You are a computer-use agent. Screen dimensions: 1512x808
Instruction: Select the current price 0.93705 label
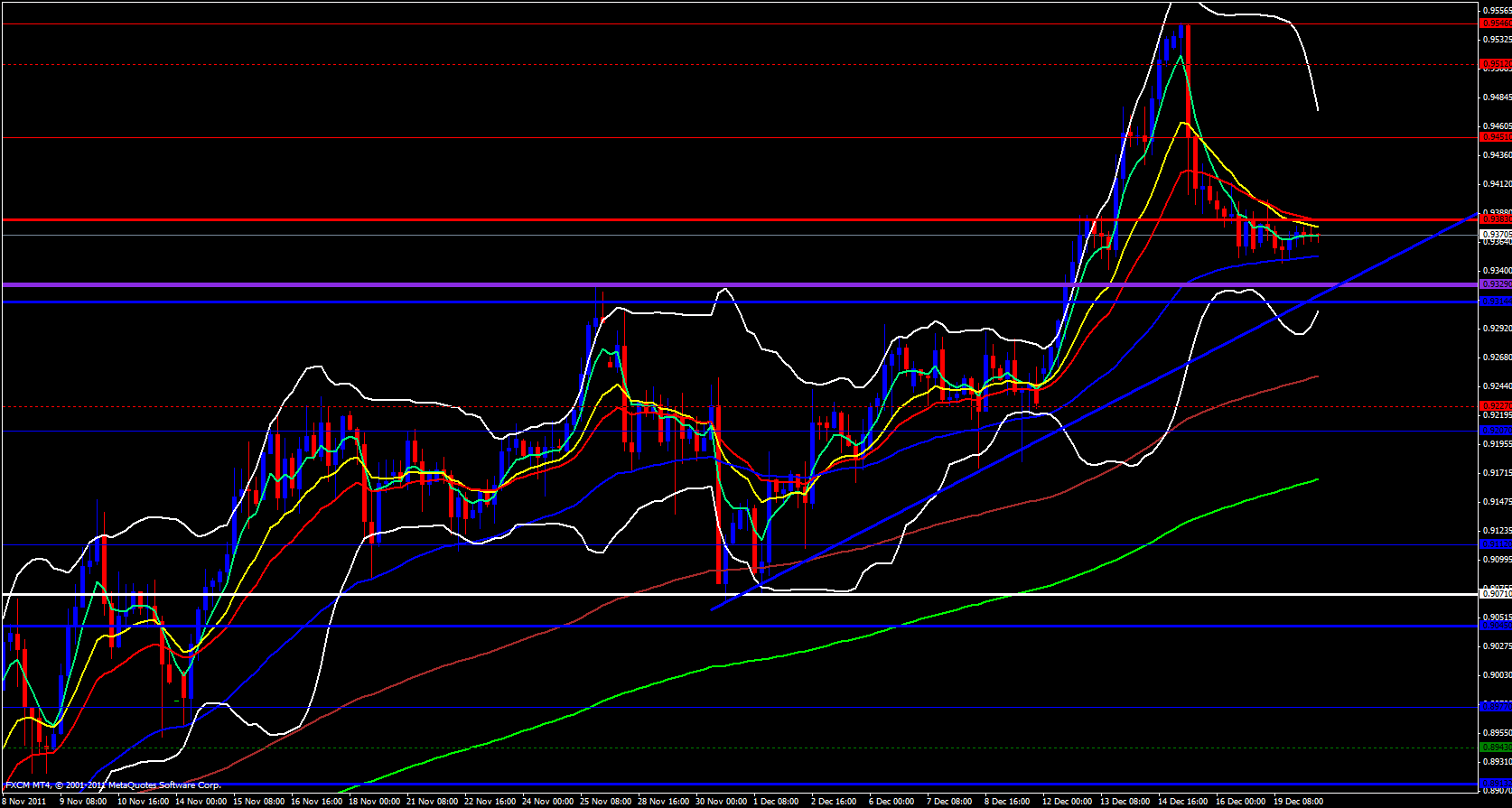[x=1496, y=234]
